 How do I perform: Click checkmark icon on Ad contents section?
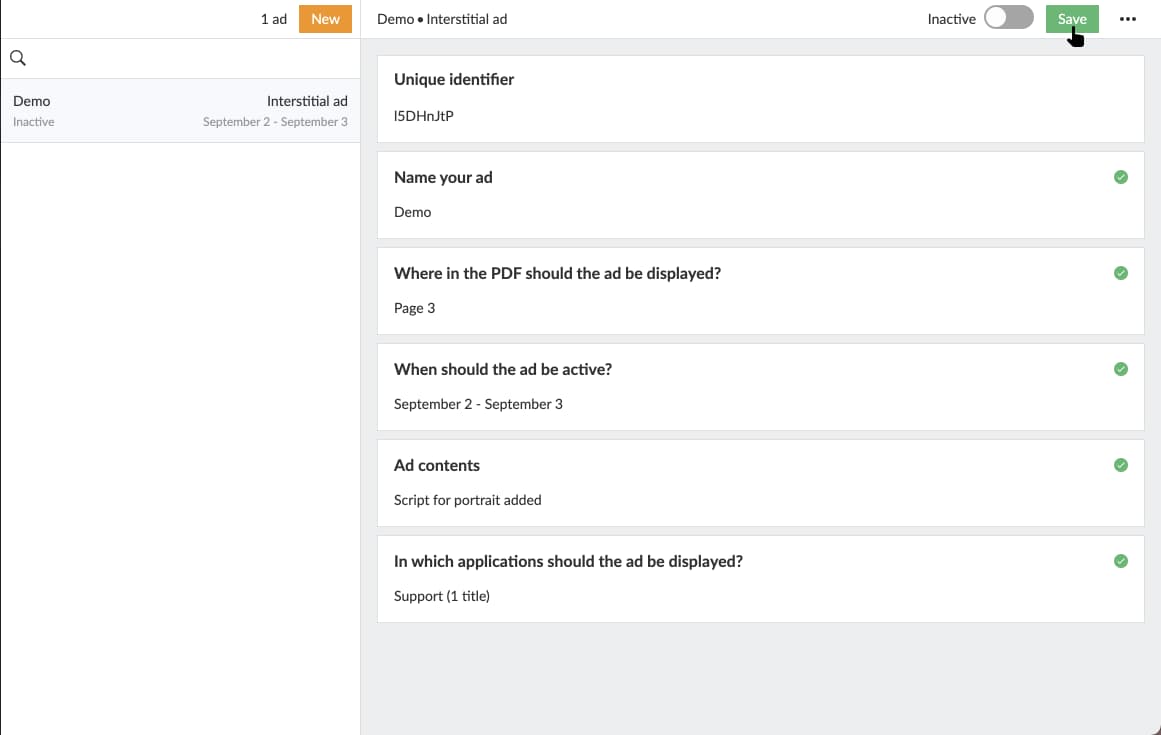point(1120,465)
